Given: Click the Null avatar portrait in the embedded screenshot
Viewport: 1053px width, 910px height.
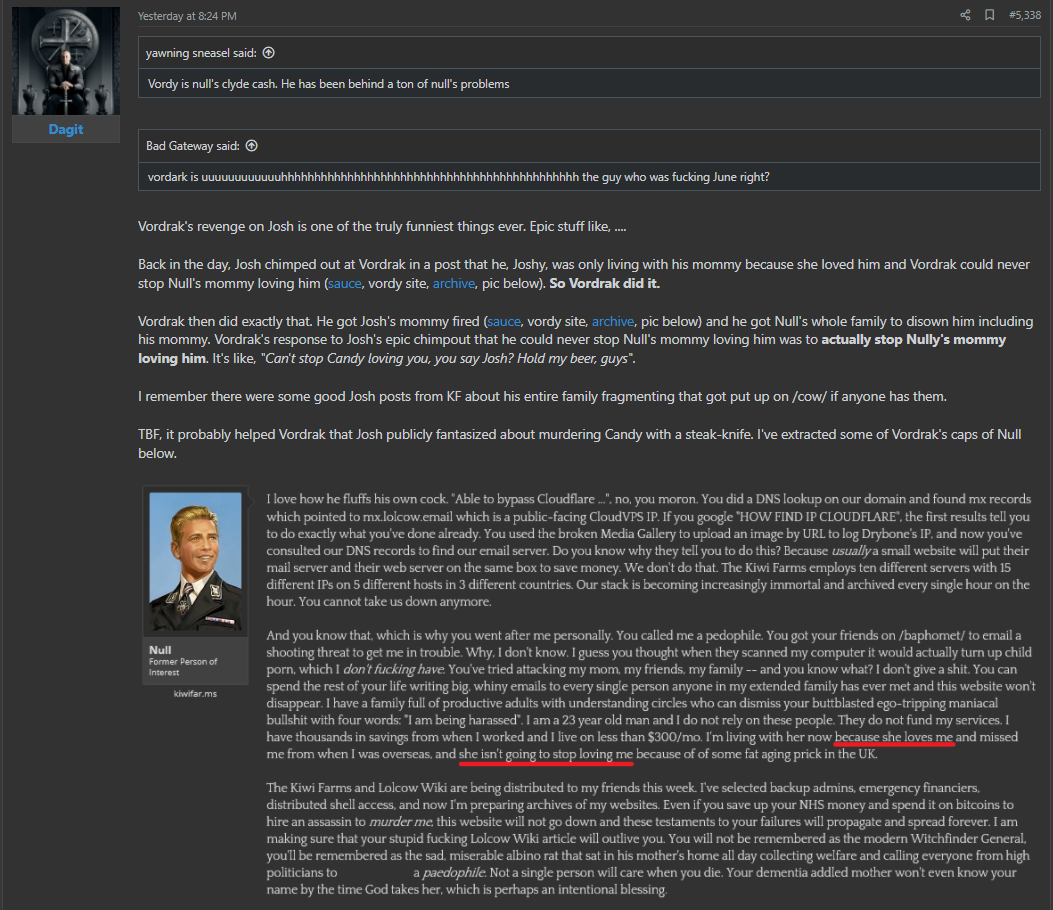Looking at the screenshot, I should (x=195, y=561).
